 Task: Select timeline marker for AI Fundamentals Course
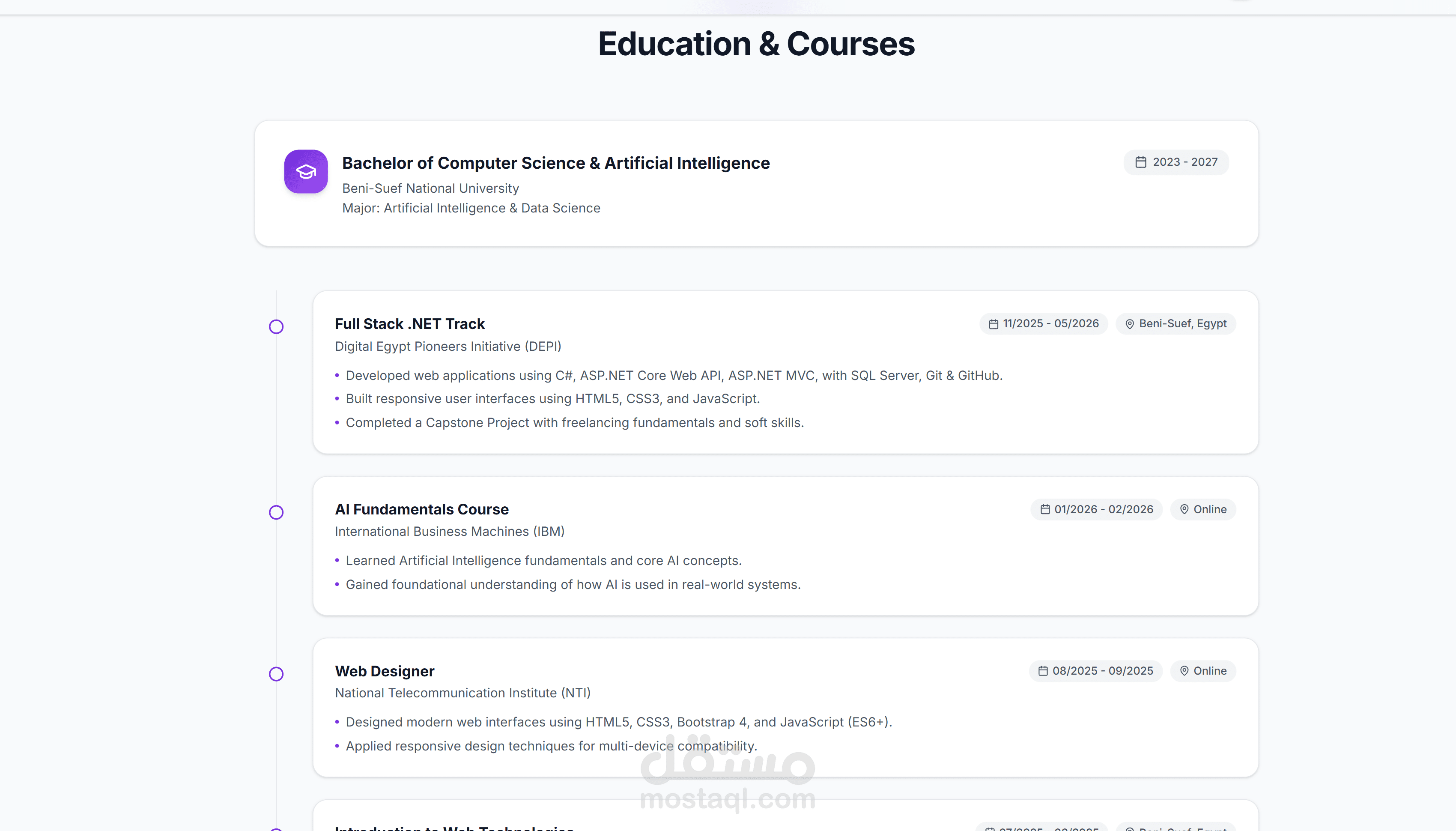pyautogui.click(x=276, y=512)
